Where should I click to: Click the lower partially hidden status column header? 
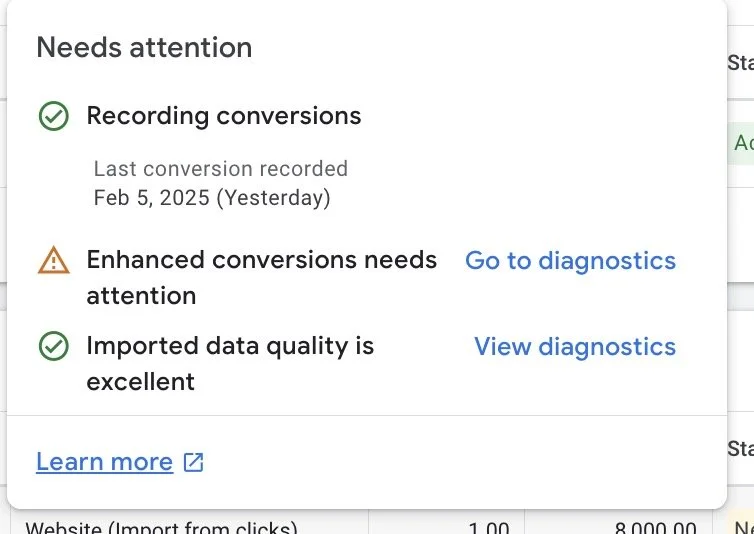[x=740, y=447]
